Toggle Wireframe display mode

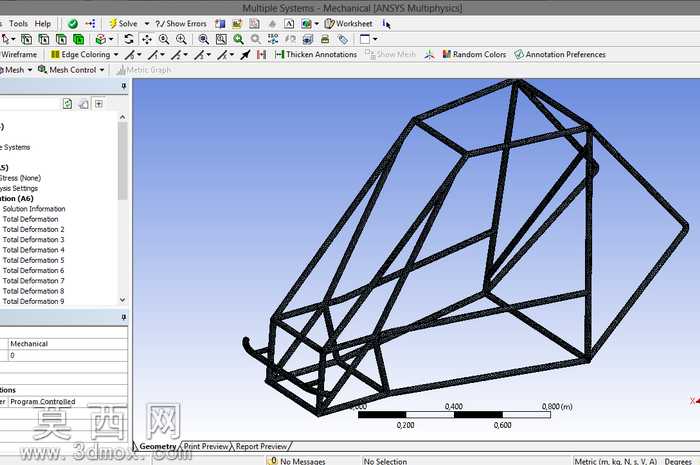[19, 54]
